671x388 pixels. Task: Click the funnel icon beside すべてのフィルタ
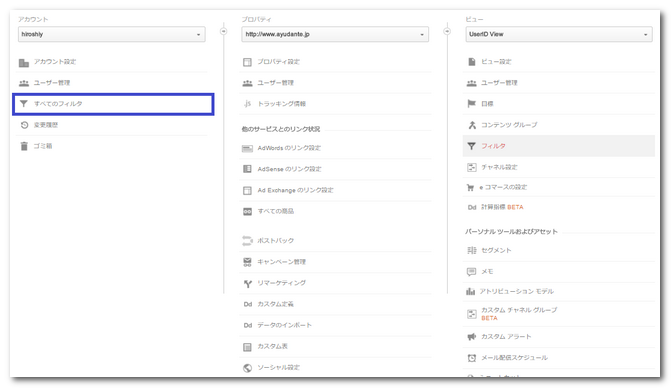[x=24, y=104]
